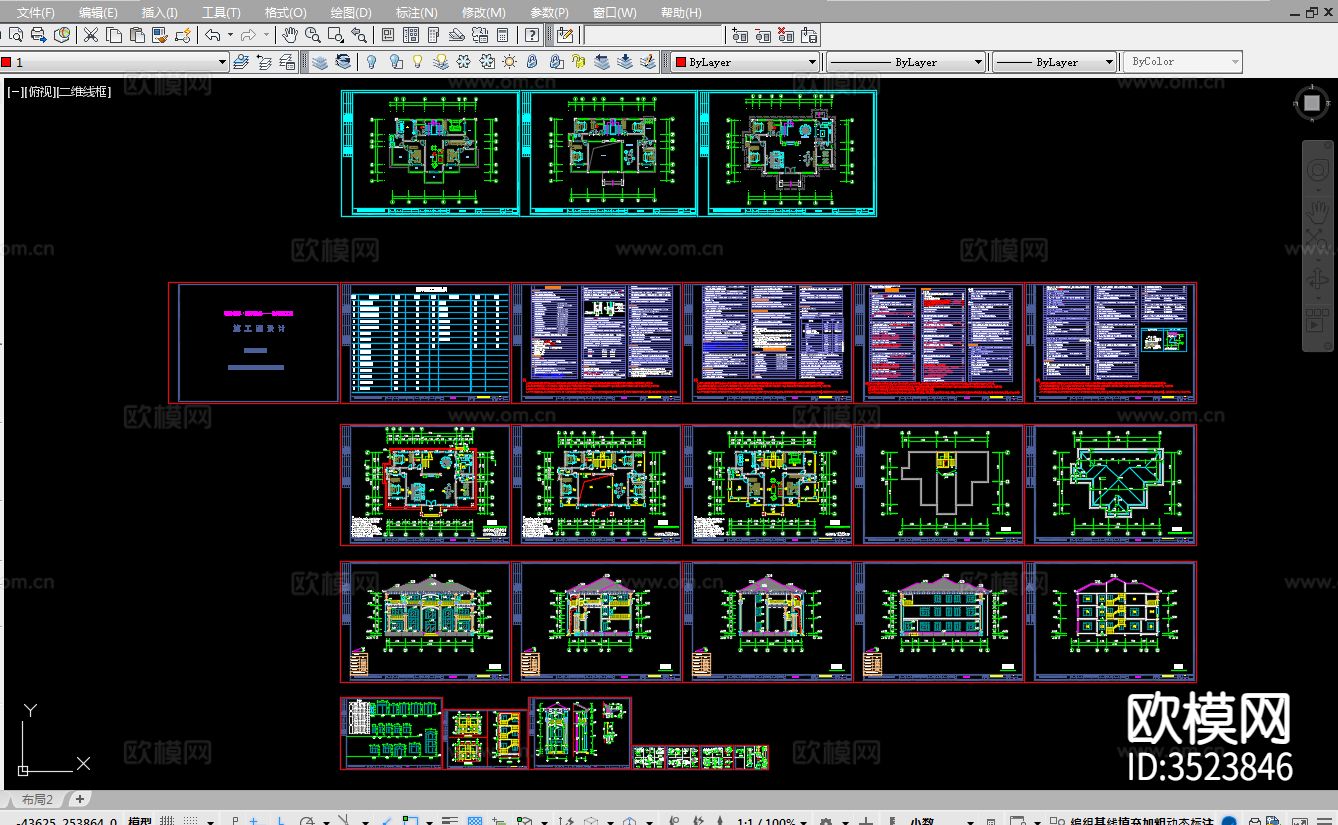Click the Print Preview toolbar icon
Screen dimensions: 1338x825
click(x=15, y=35)
